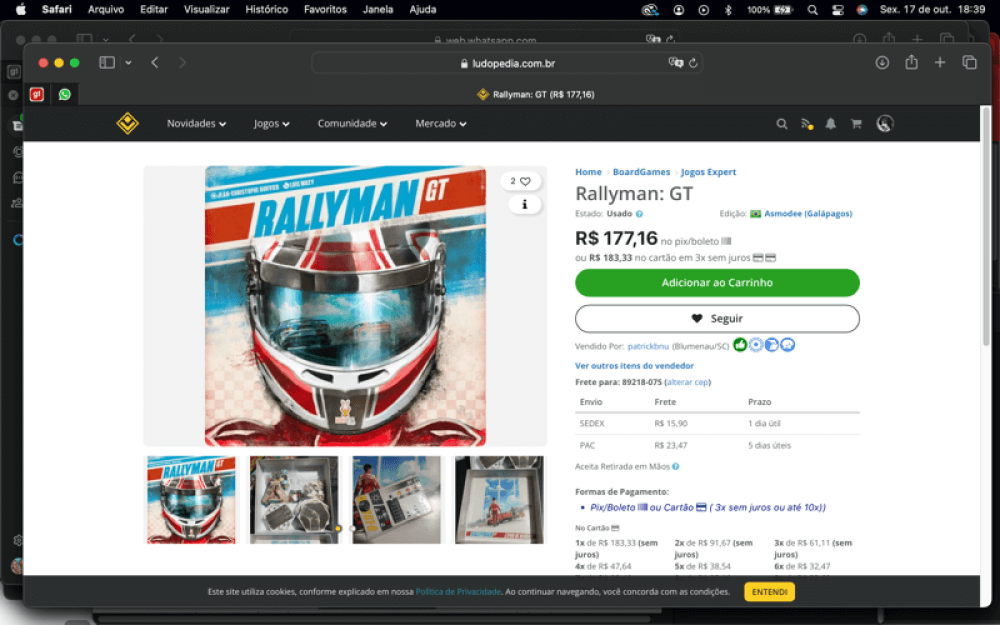Open the site search magnifier icon
The width and height of the screenshot is (1000, 625).
(x=782, y=124)
